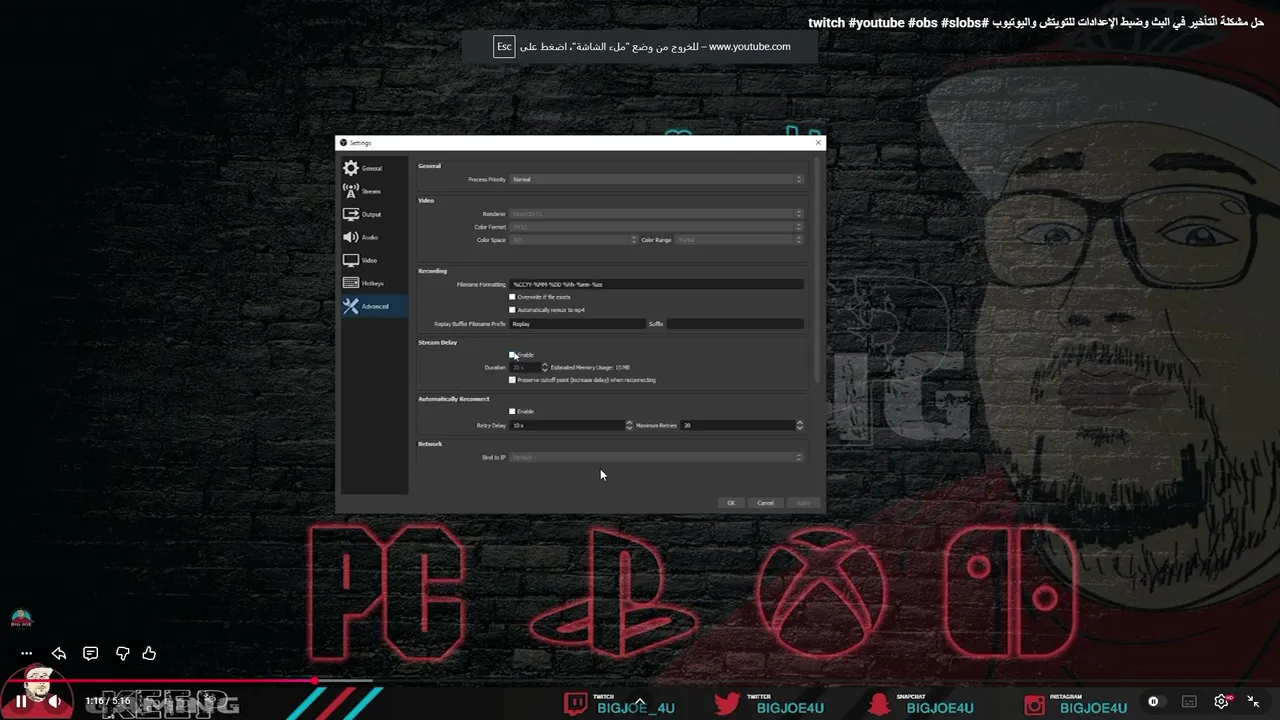Image resolution: width=1280 pixels, height=720 pixels.
Task: Click the Replay Buffer Suffix input field
Action: coord(735,324)
